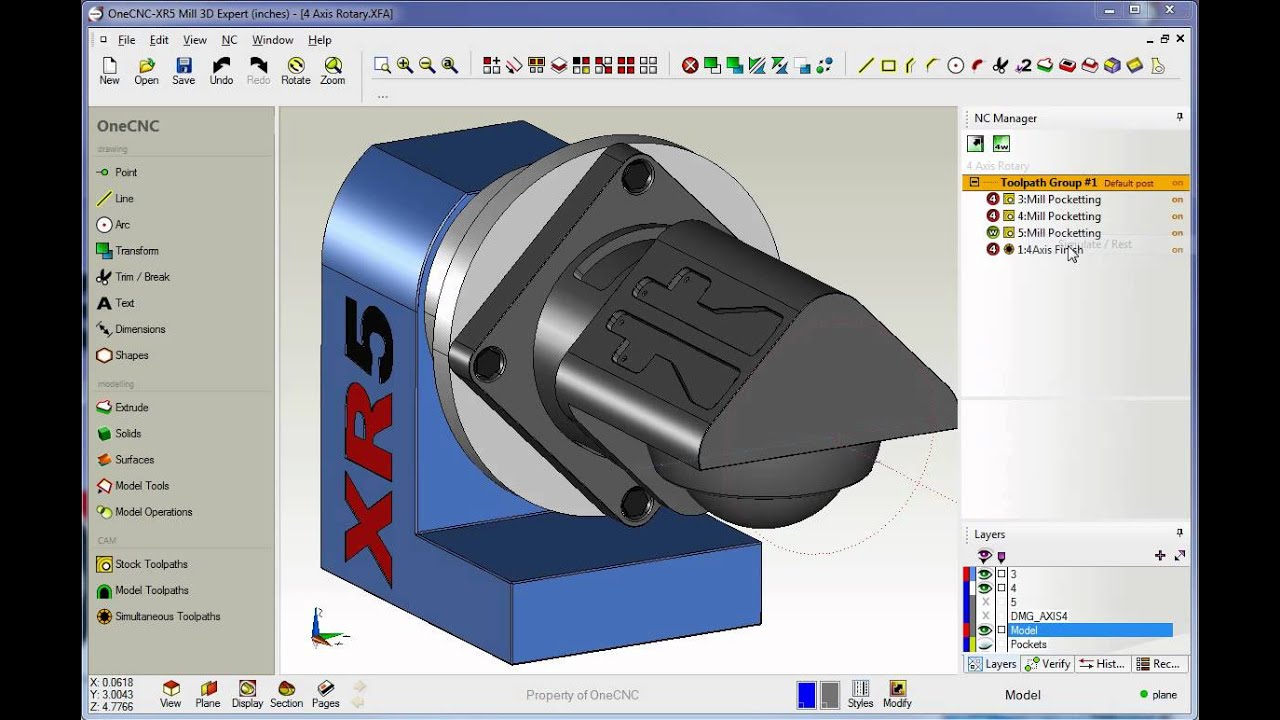Open Model Operations in sidebar

144,511
